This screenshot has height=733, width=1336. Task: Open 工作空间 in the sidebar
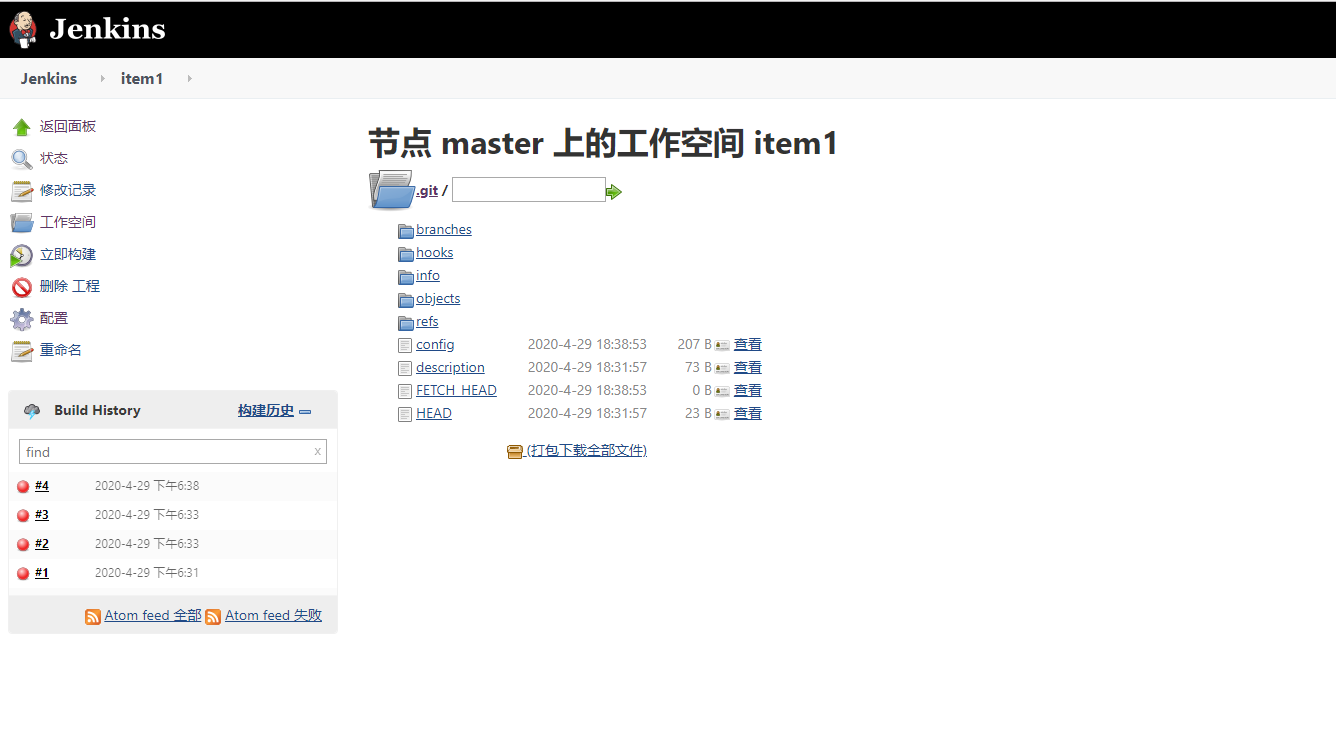click(x=68, y=222)
